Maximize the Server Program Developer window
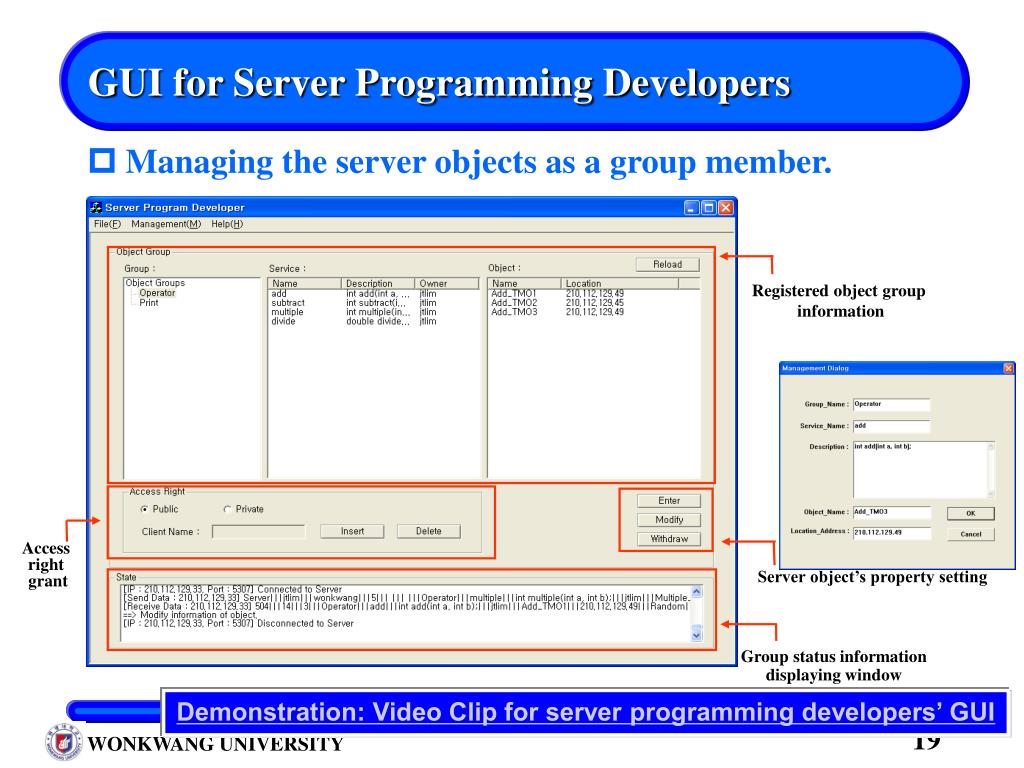The image size is (1024, 768). 709,208
